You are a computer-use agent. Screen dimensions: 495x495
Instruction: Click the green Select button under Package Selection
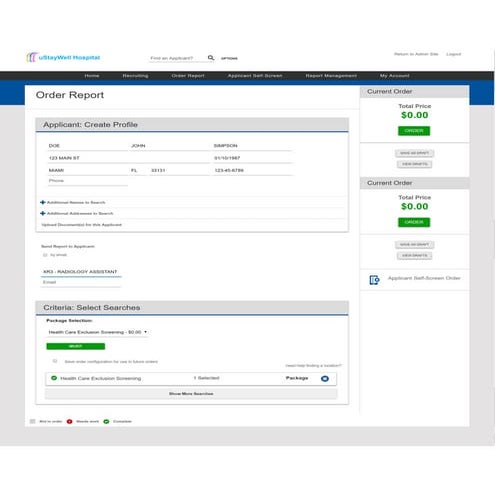point(75,346)
